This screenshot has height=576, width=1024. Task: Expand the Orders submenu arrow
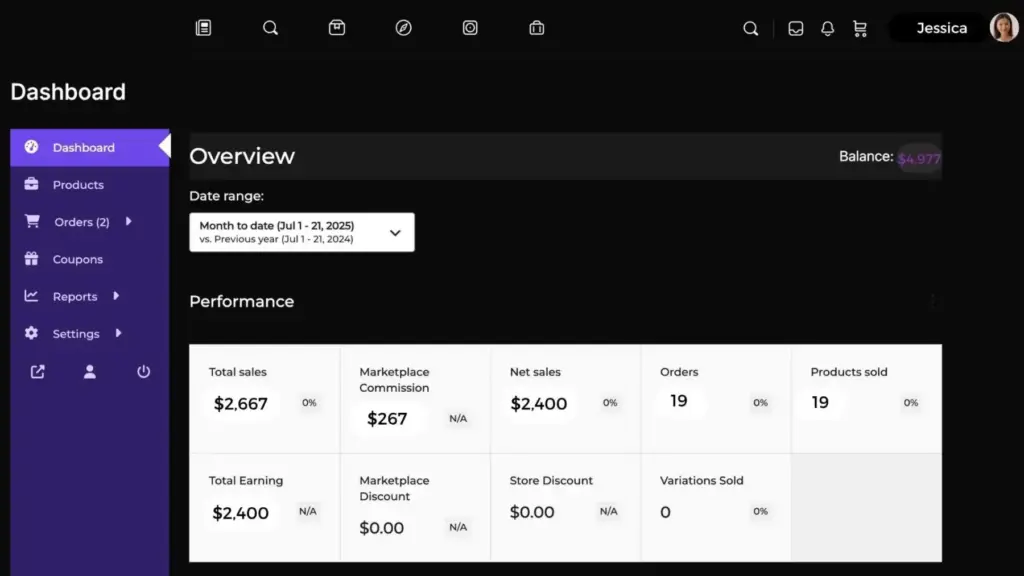point(128,222)
